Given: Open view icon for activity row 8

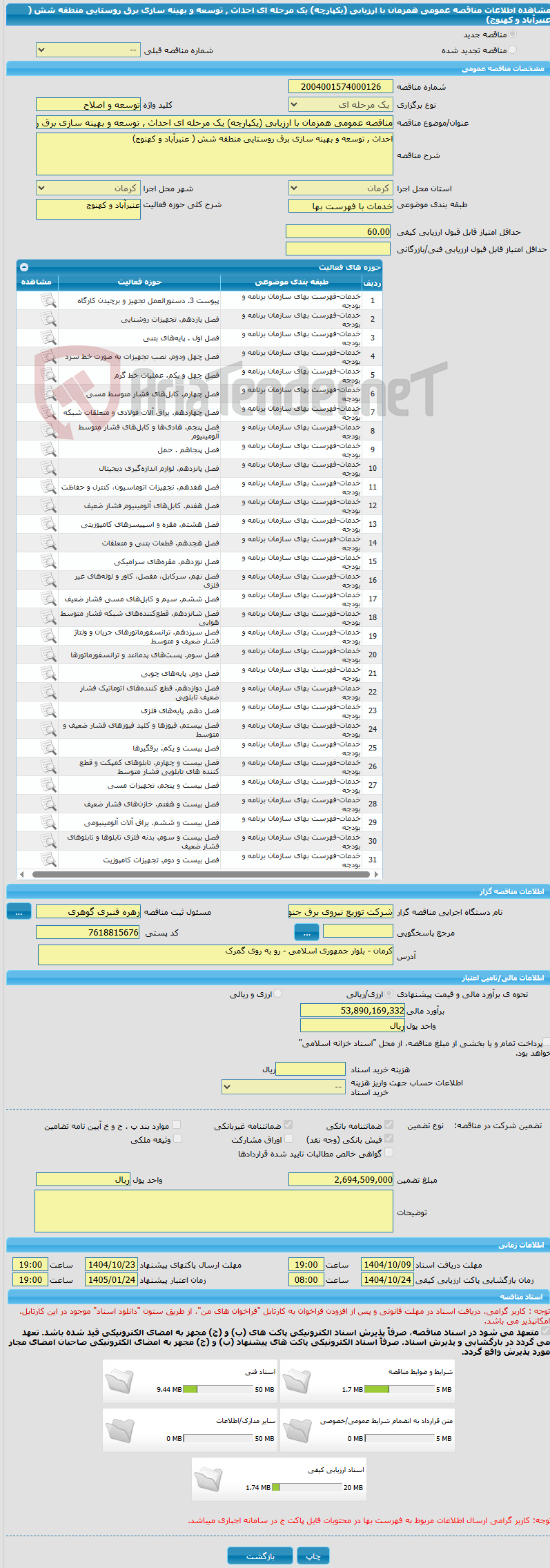Looking at the screenshot, I should click(x=48, y=431).
